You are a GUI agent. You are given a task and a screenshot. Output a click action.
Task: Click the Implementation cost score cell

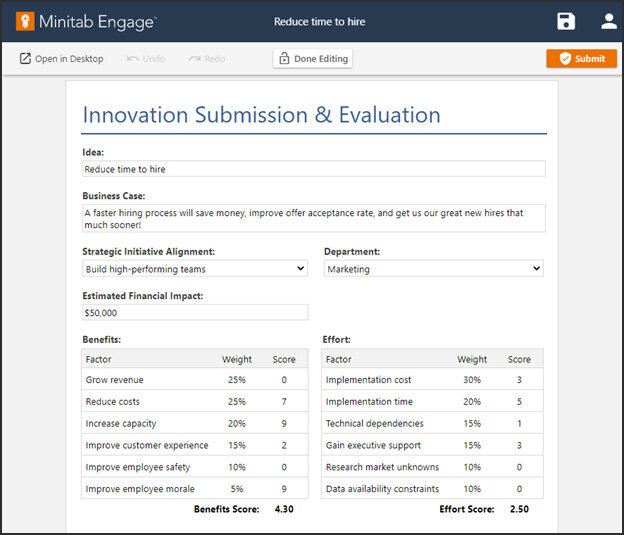click(519, 380)
